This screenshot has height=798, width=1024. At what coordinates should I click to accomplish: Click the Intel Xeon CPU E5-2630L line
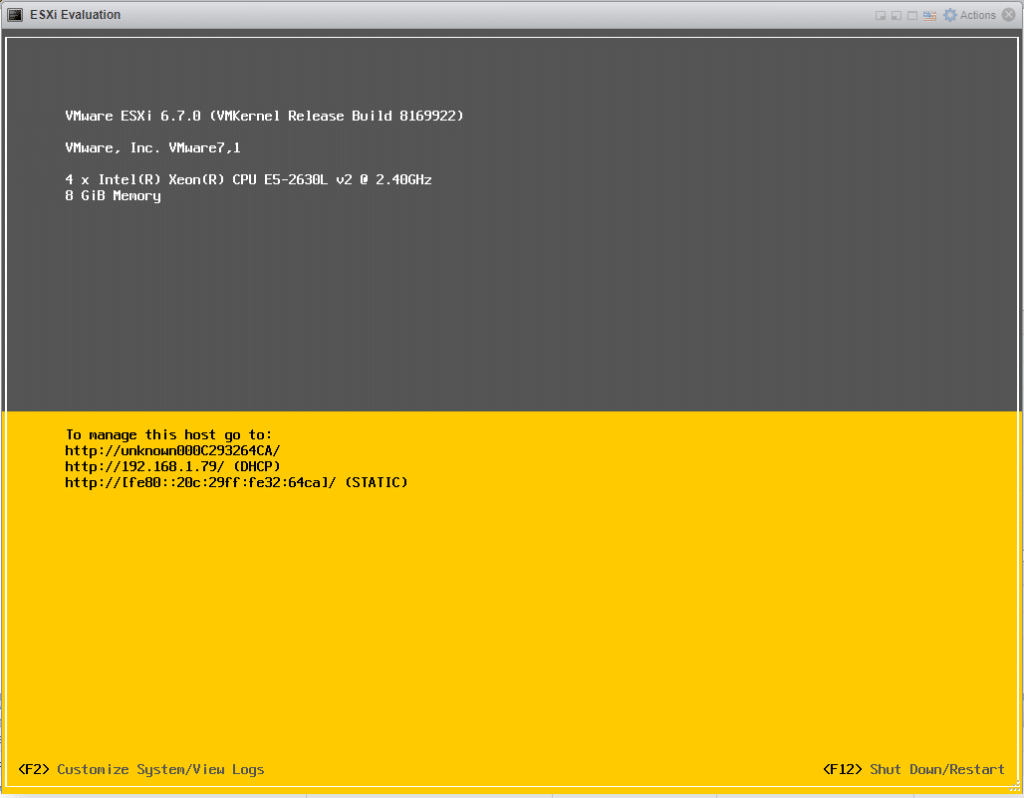click(248, 180)
